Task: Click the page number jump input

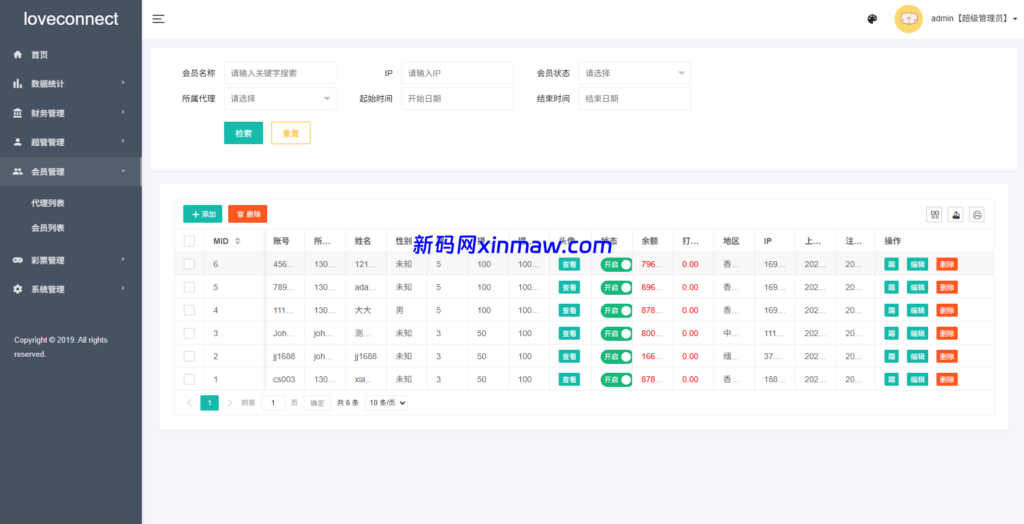Action: point(273,403)
